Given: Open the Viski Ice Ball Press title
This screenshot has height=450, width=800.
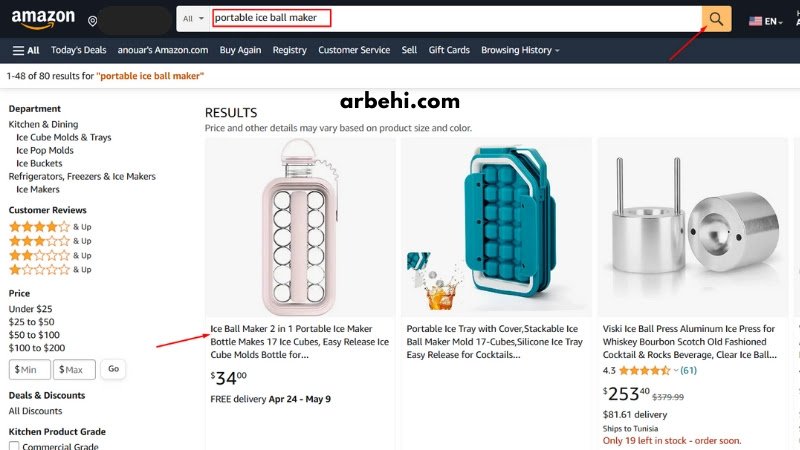Looking at the screenshot, I should (689, 342).
